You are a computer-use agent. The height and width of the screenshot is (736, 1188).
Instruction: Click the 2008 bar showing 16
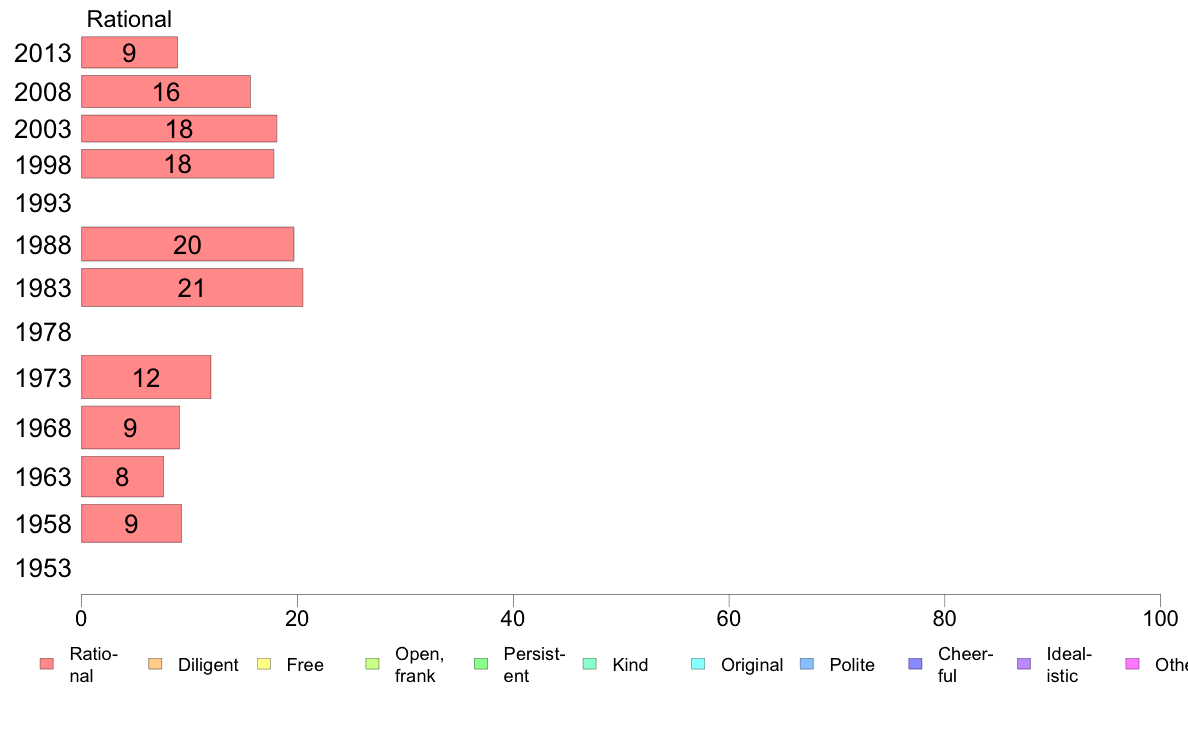click(166, 92)
